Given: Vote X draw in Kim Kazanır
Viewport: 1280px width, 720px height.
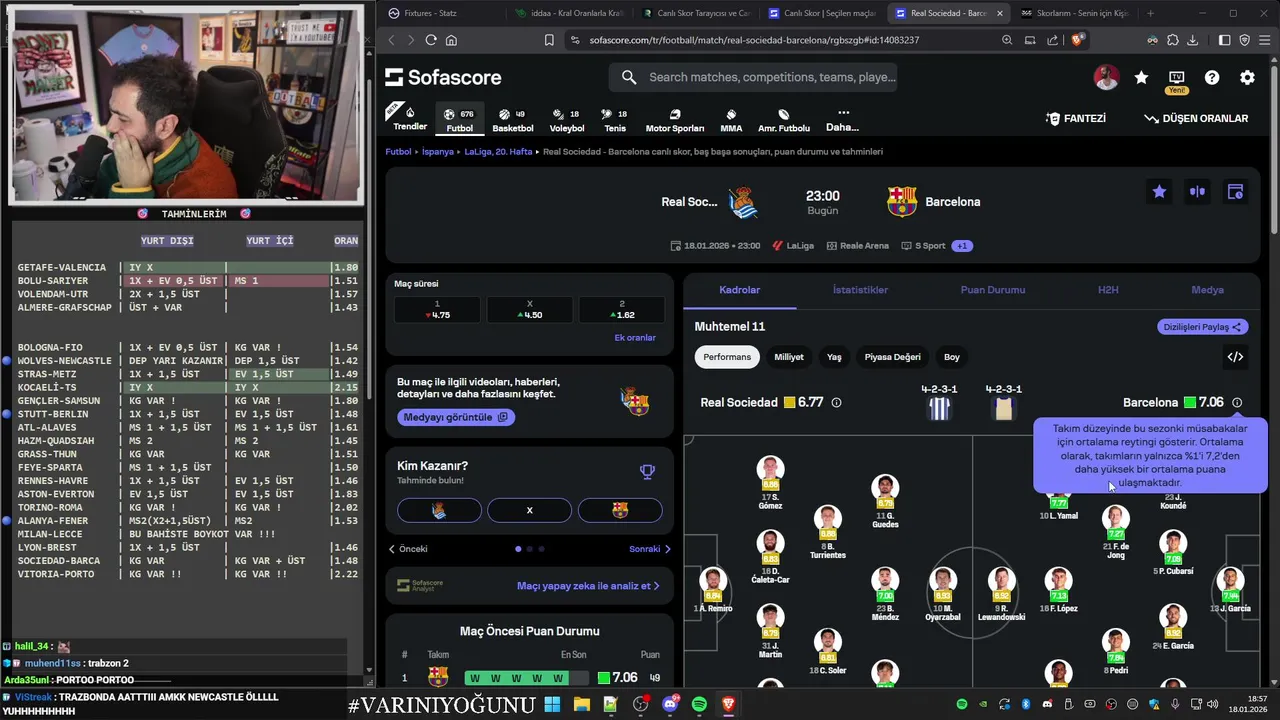Looking at the screenshot, I should click(529, 510).
